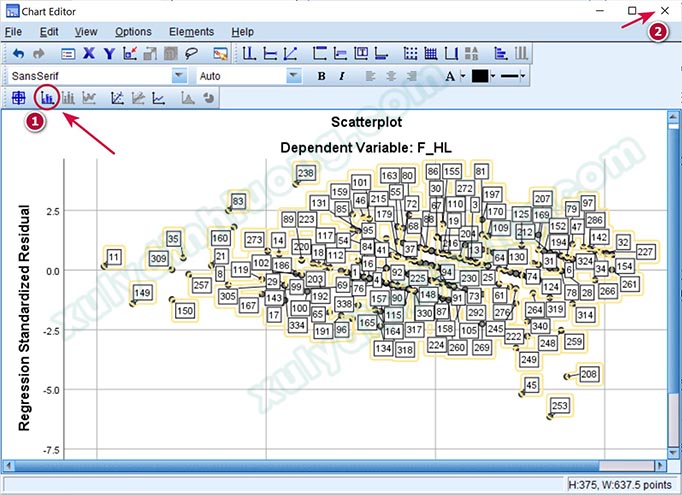Click the data label mode icon
Screen dimensions: 682x495
pos(220,53)
